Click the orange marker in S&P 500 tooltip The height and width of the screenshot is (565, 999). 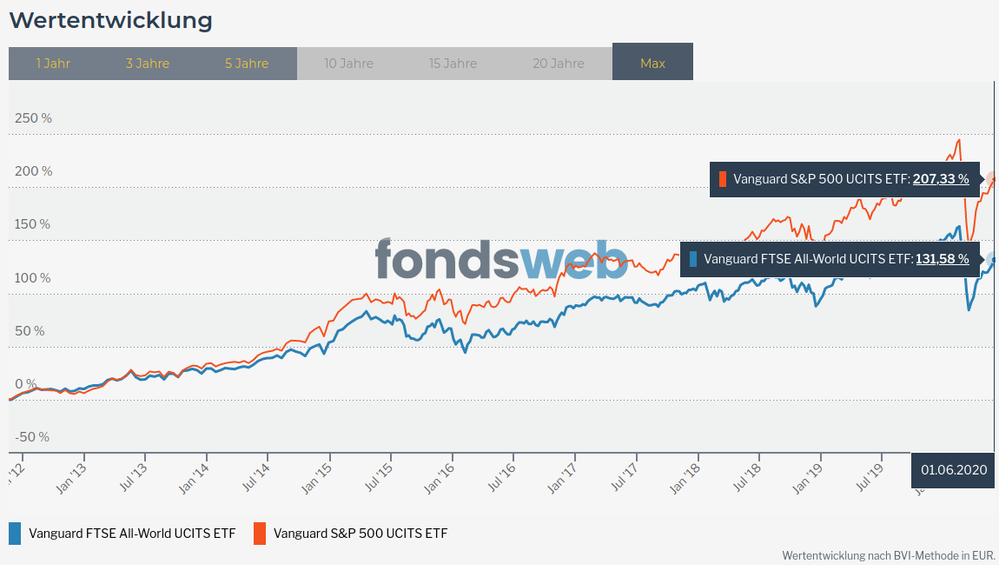click(x=722, y=179)
